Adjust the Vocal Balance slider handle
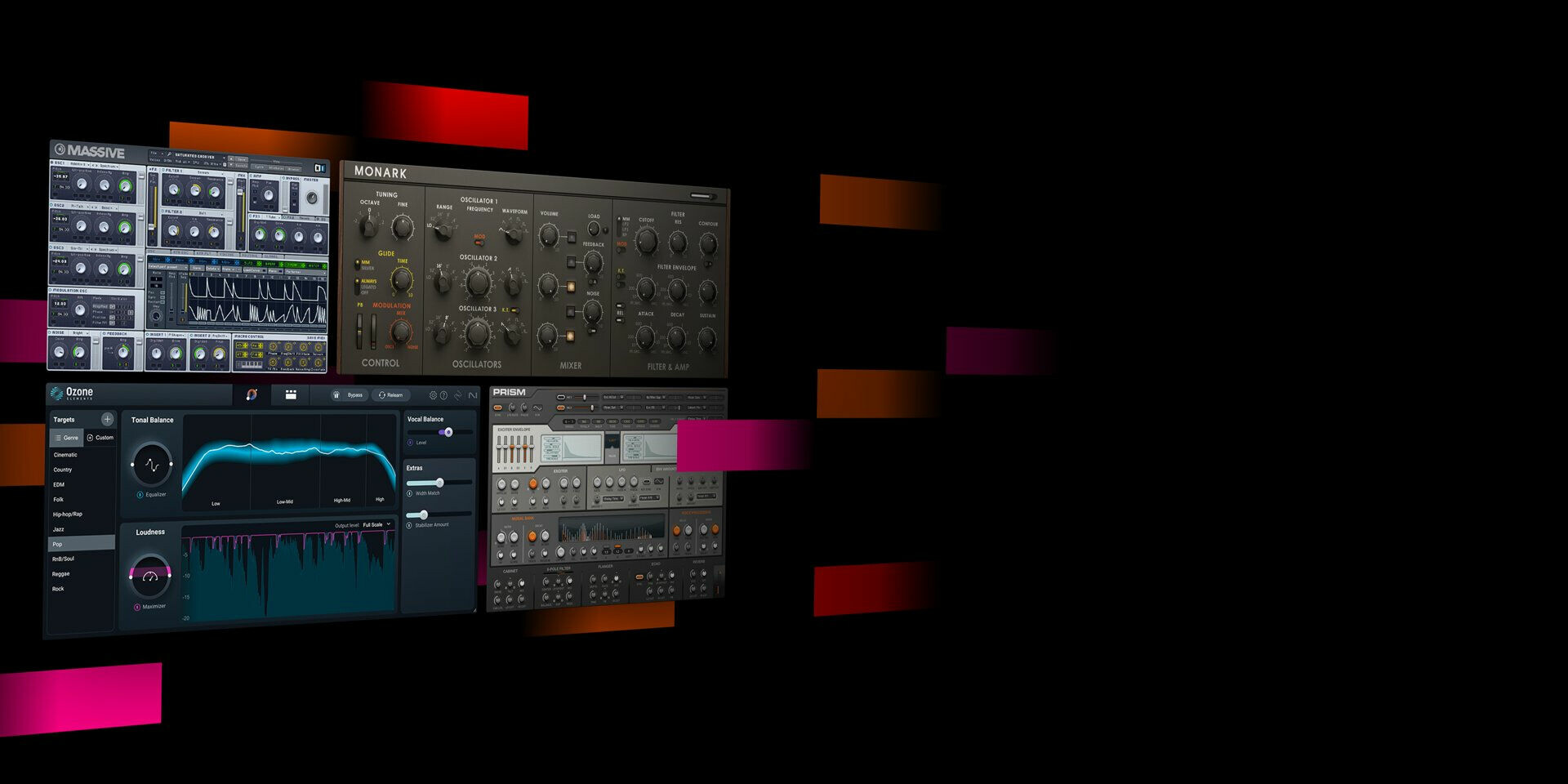The height and width of the screenshot is (784, 1568). pyautogui.click(x=448, y=432)
